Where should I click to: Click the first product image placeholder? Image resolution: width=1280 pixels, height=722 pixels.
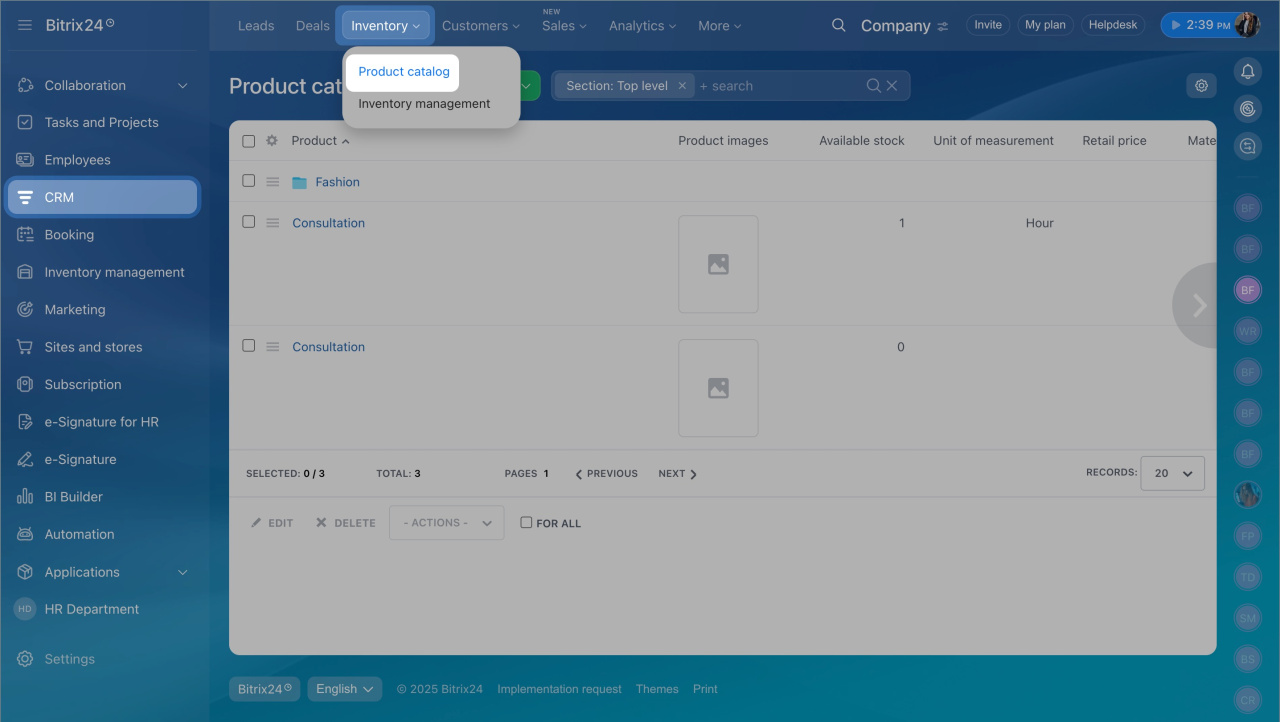click(x=718, y=264)
